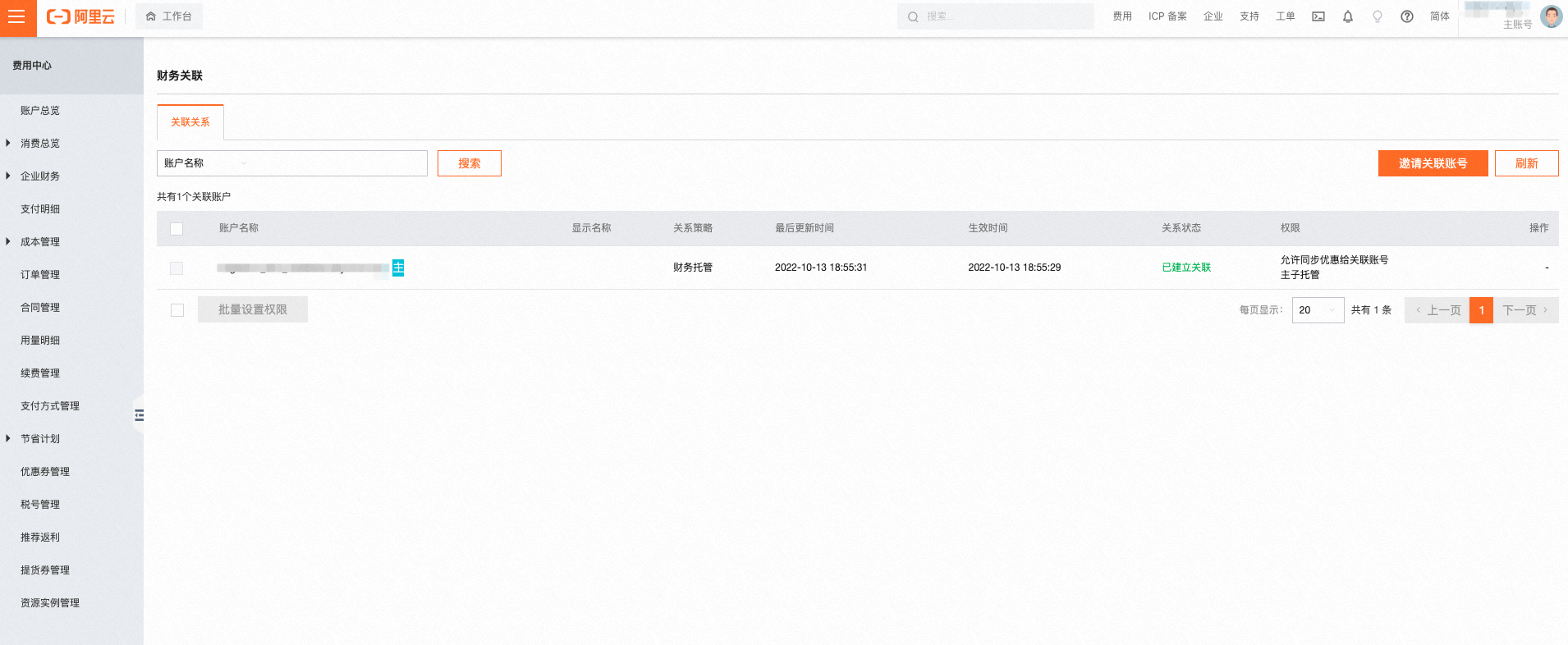Click 允许同步优惠给关联账号 permission text

[1335, 260]
